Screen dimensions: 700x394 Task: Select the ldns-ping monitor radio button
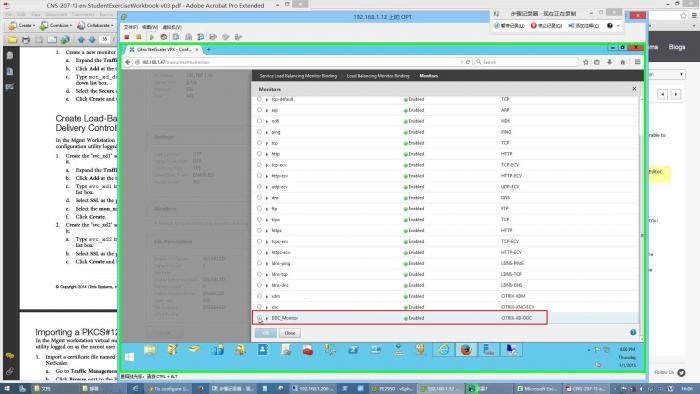[259, 263]
